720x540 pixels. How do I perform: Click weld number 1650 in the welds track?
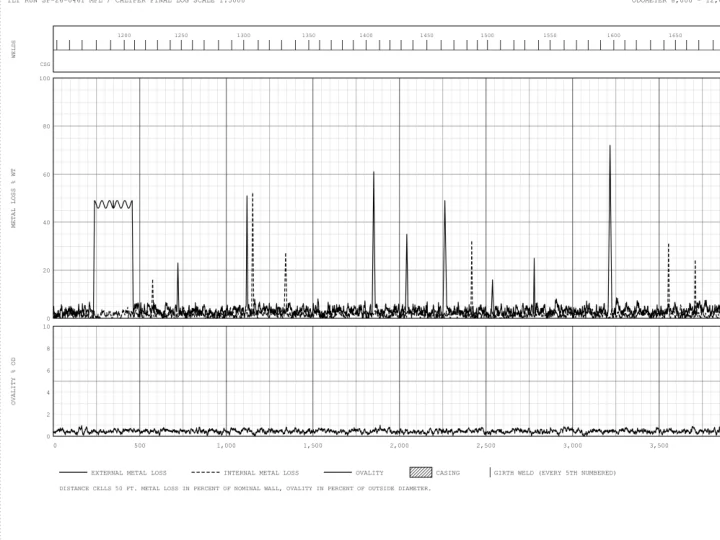point(675,35)
